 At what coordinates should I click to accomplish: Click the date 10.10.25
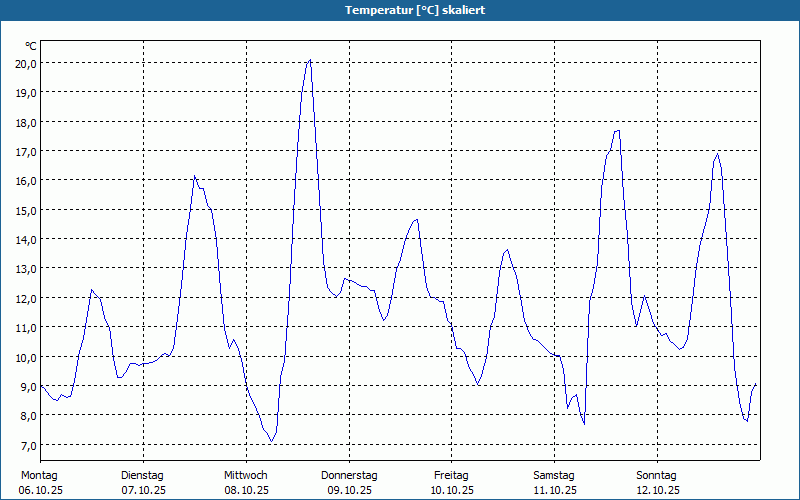tap(452, 490)
